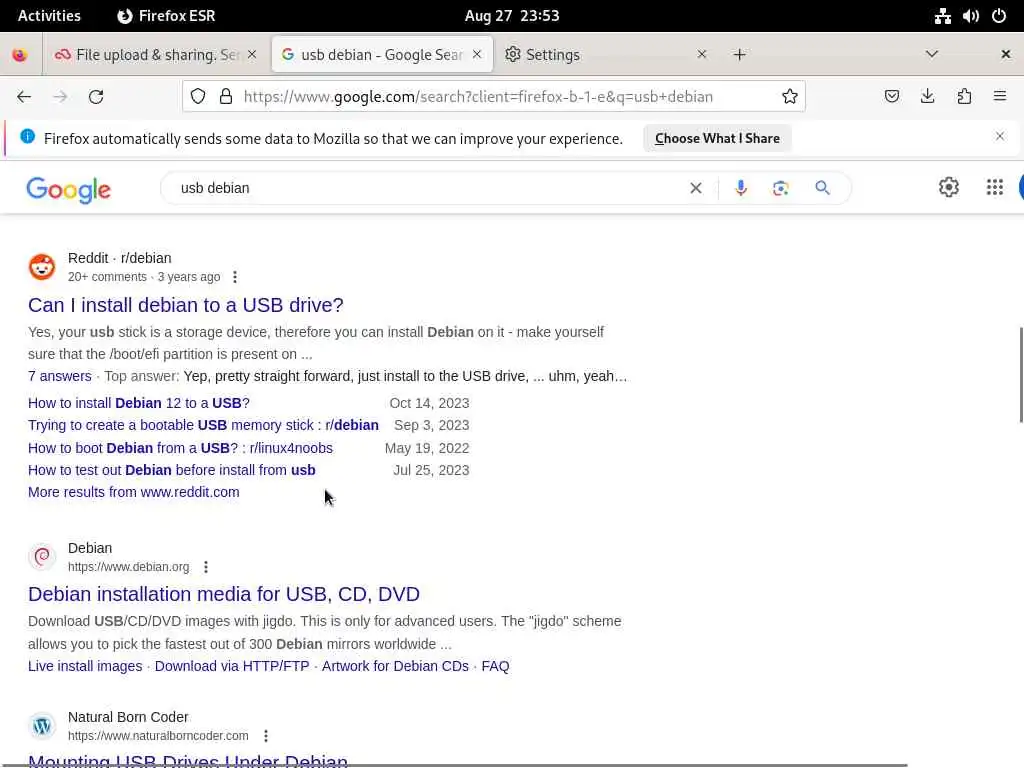The height and width of the screenshot is (768, 1024).
Task: Open 'Mounting USB Drives Under Debian' result
Action: [x=188, y=761]
